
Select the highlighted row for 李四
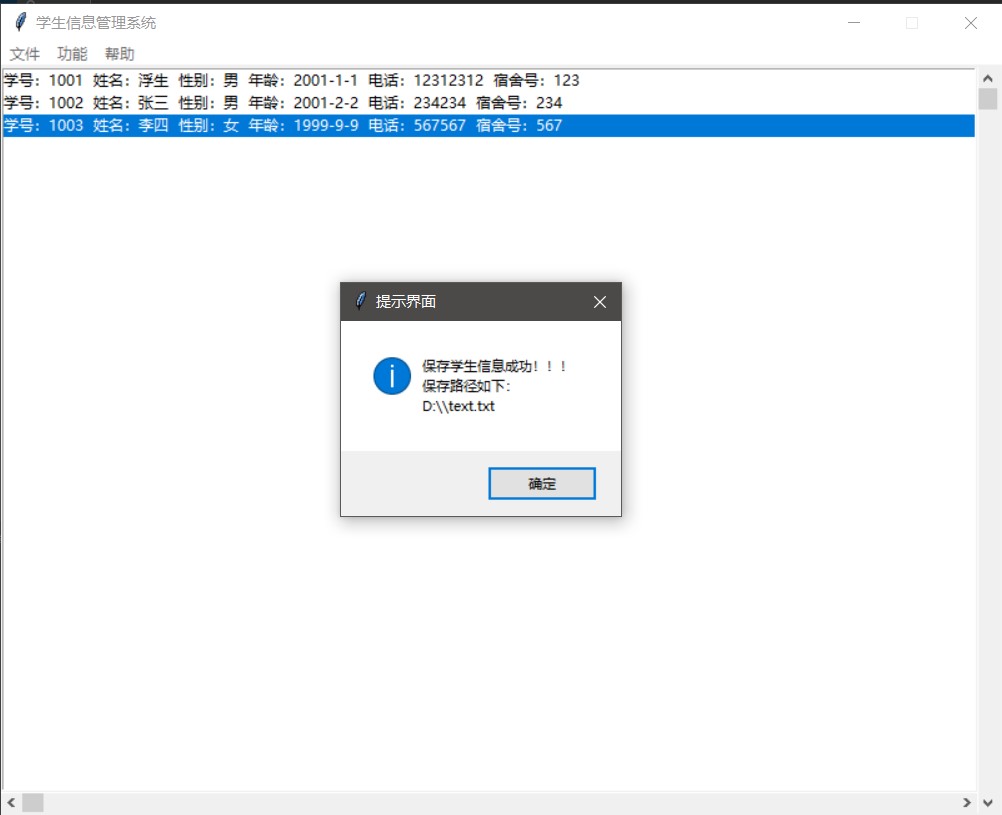489,125
